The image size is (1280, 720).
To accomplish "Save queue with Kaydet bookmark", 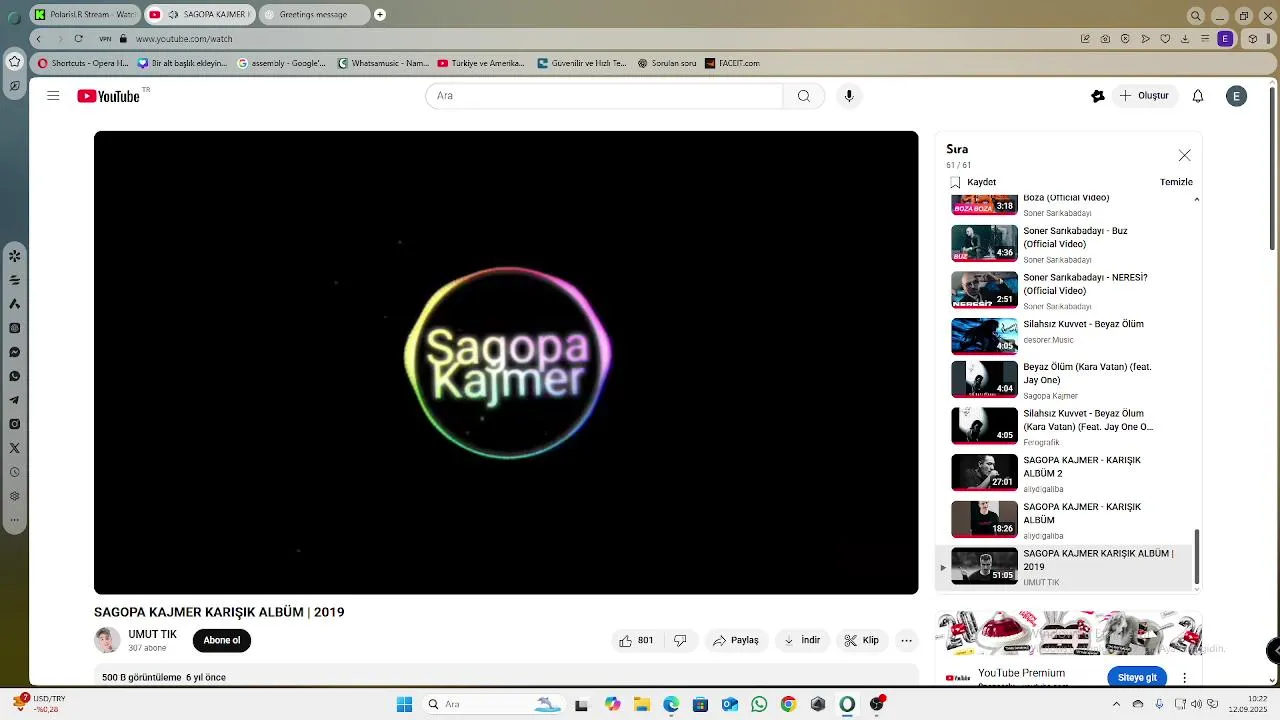I will (973, 182).
